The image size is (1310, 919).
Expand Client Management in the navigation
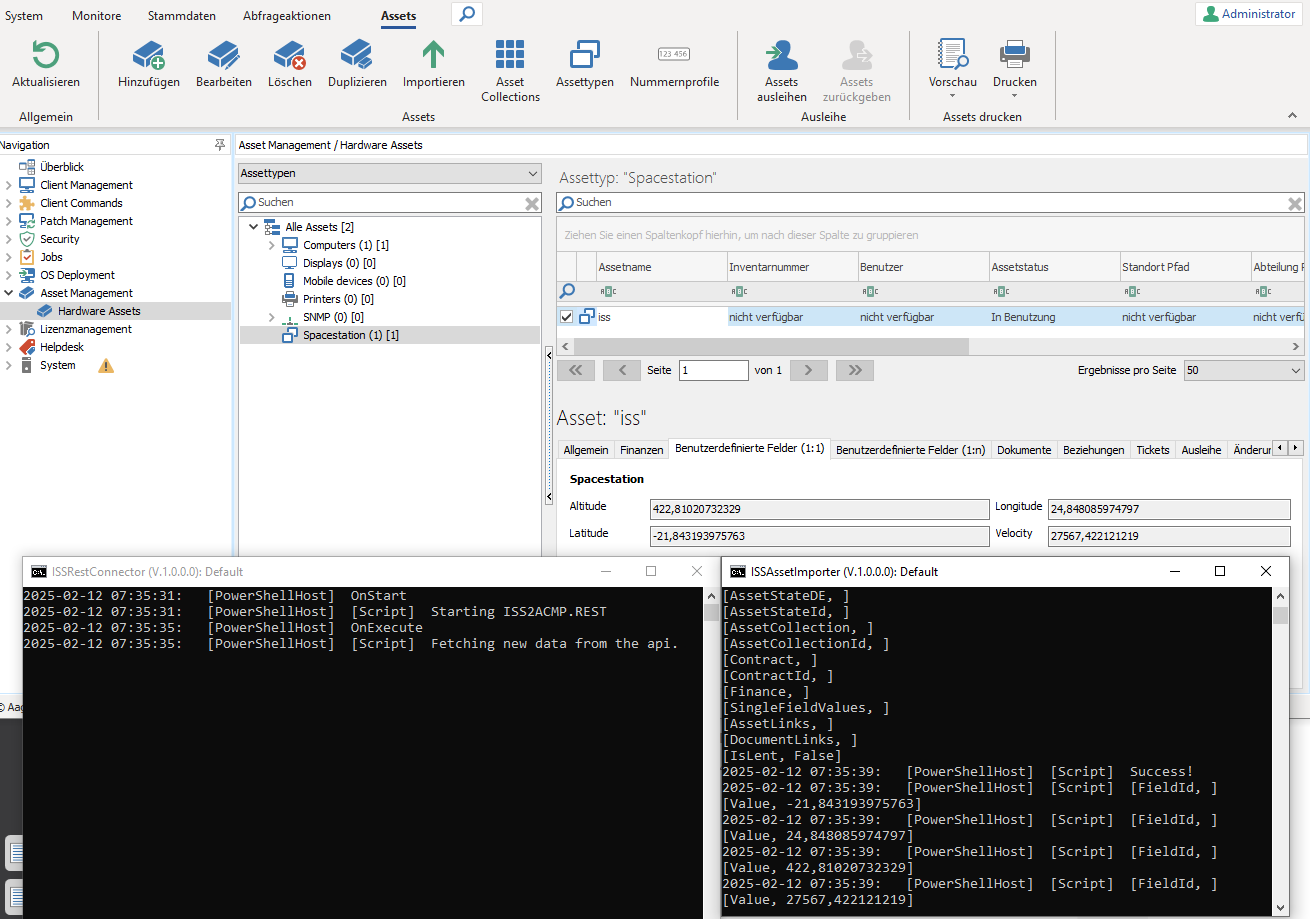9,185
